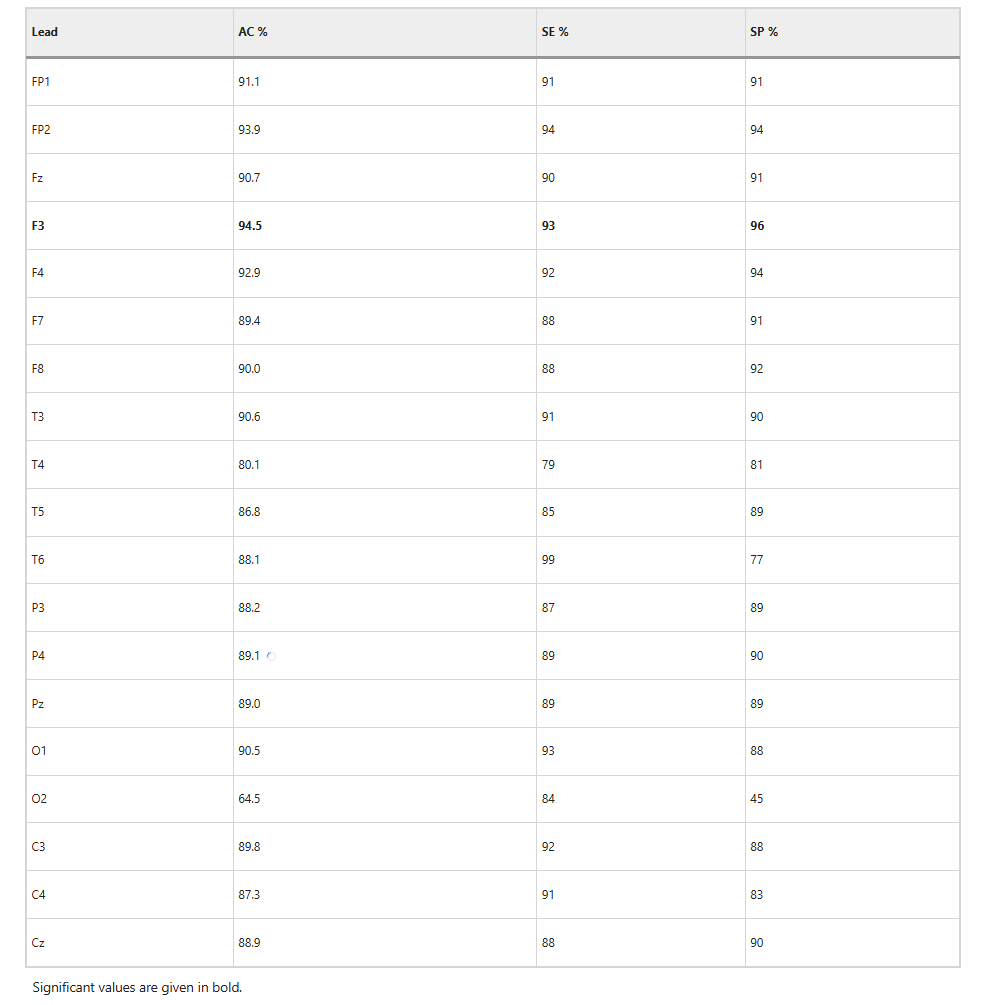Click the FP2 accuracy value 93.9
This screenshot has height=1005, width=986.
249,129
